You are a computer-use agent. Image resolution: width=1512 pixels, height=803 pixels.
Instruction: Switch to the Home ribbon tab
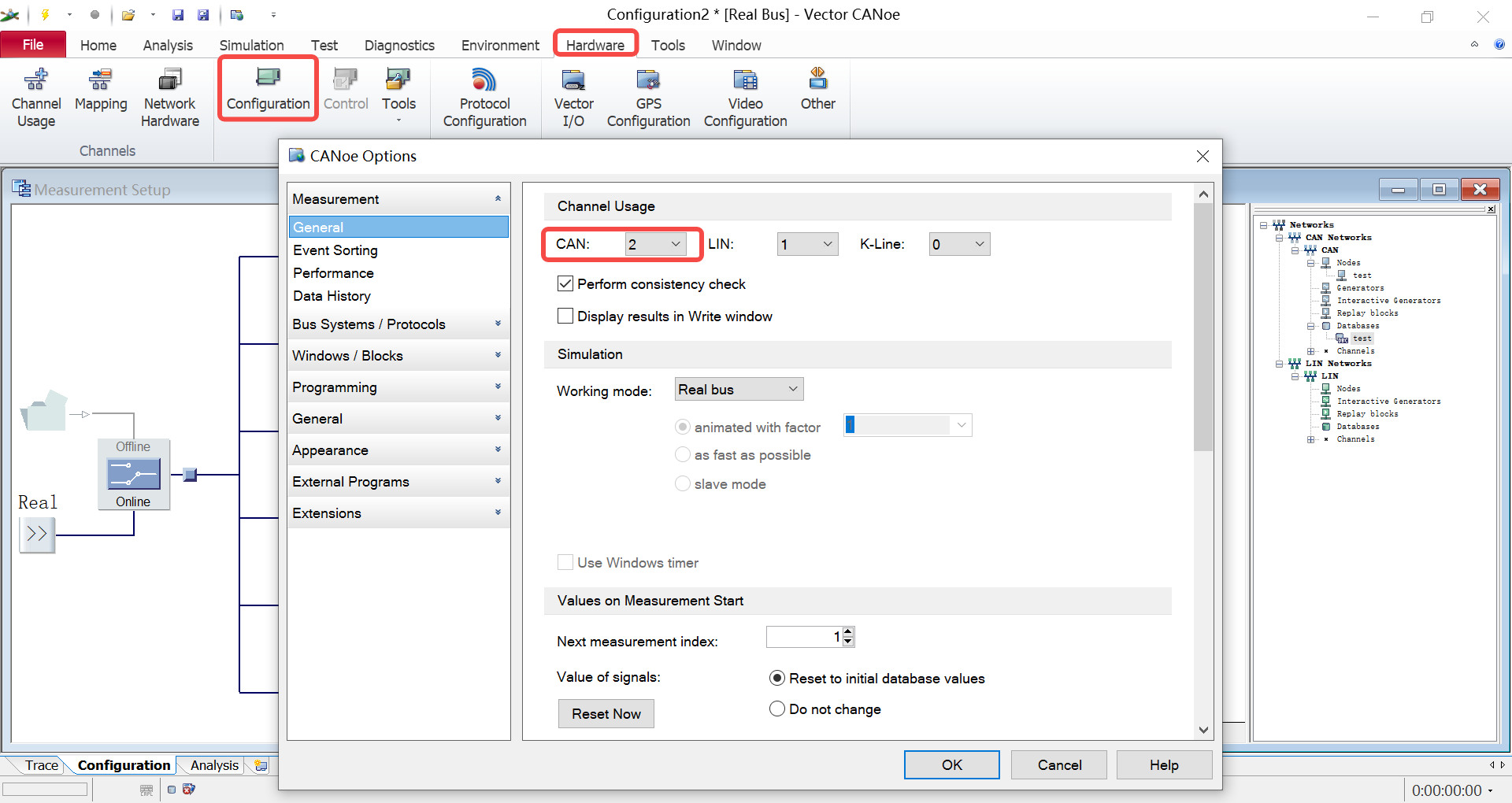(x=98, y=45)
